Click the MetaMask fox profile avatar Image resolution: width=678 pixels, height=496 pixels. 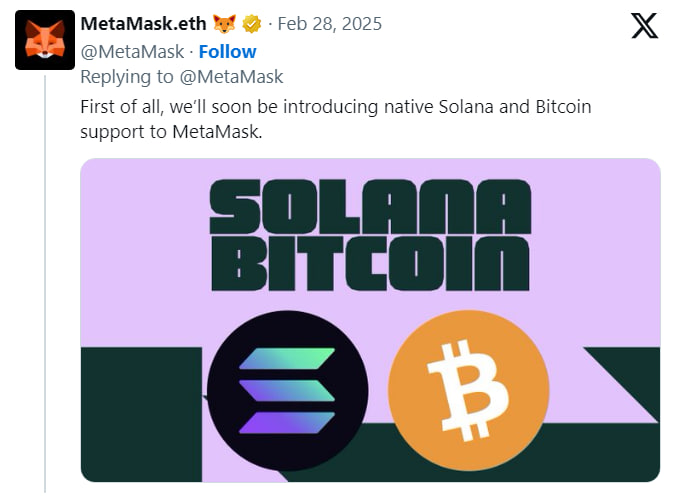tap(45, 40)
